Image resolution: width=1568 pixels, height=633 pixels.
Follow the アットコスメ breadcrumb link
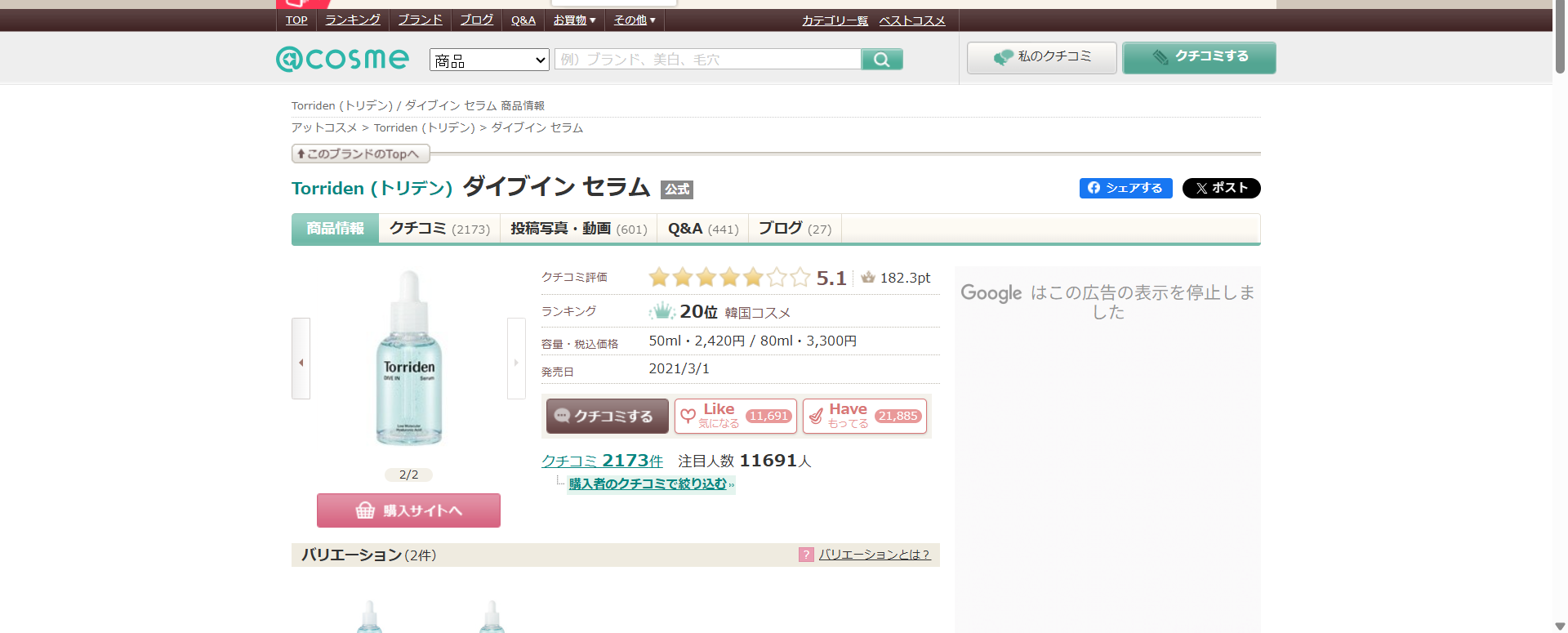tap(324, 127)
